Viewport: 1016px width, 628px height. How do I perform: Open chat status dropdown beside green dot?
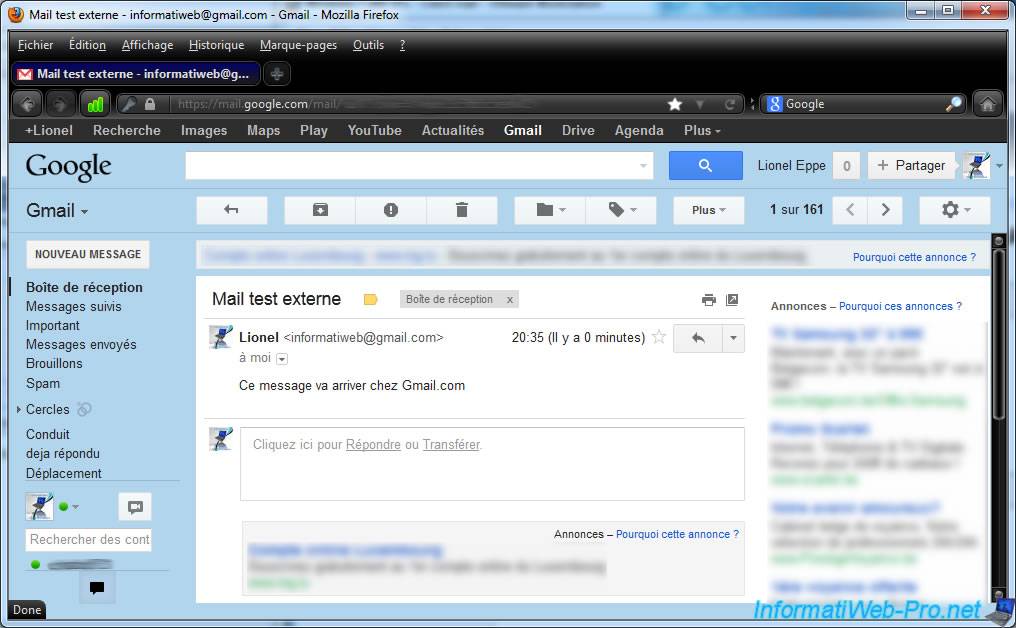(75, 507)
